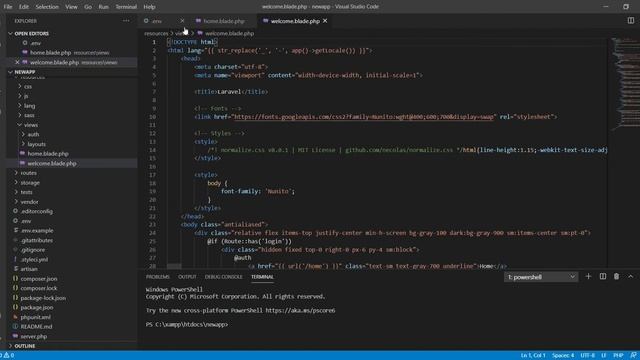This screenshot has width=640, height=360.
Task: Open README.md in the file tree
Action: coord(36,327)
